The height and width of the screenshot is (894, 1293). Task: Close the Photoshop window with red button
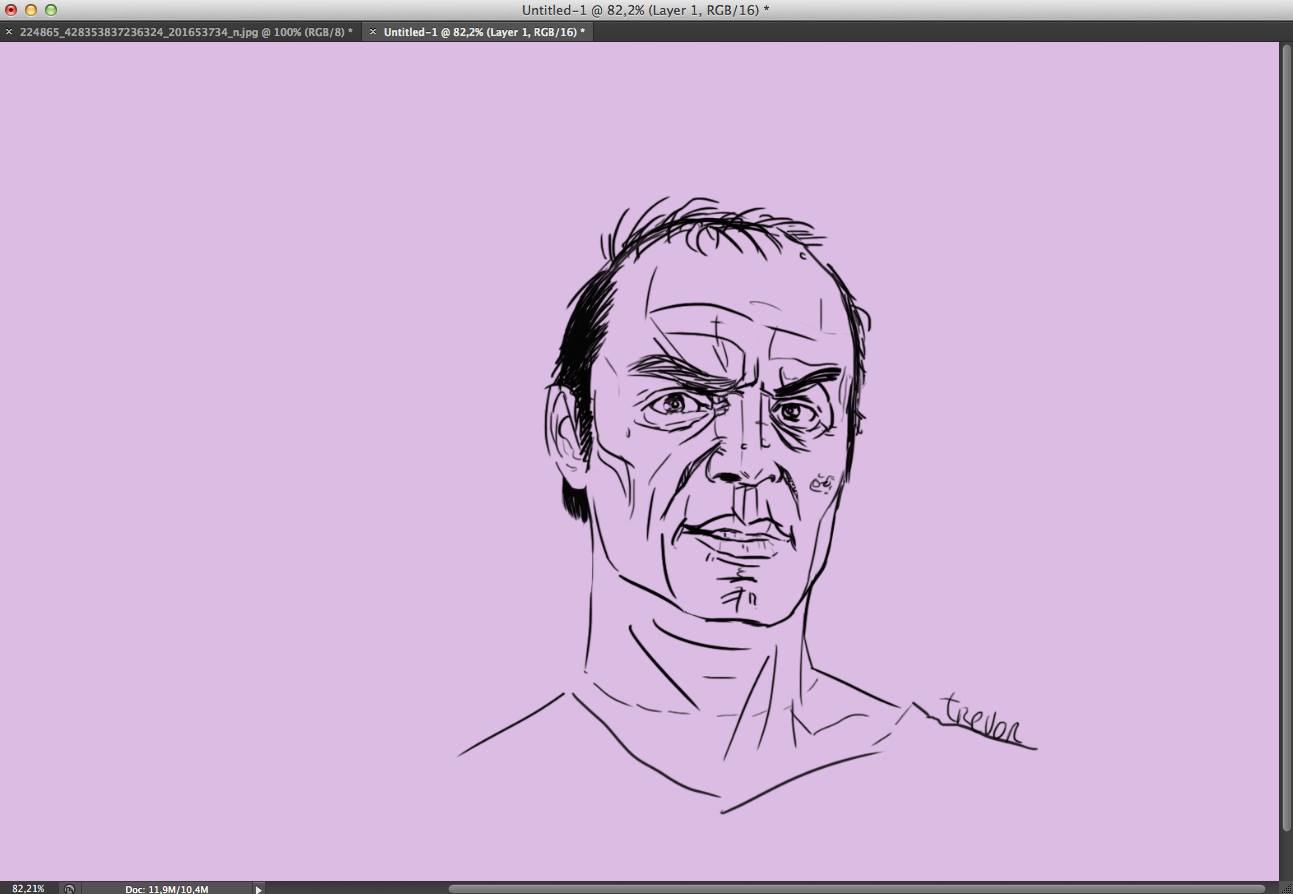pos(12,10)
